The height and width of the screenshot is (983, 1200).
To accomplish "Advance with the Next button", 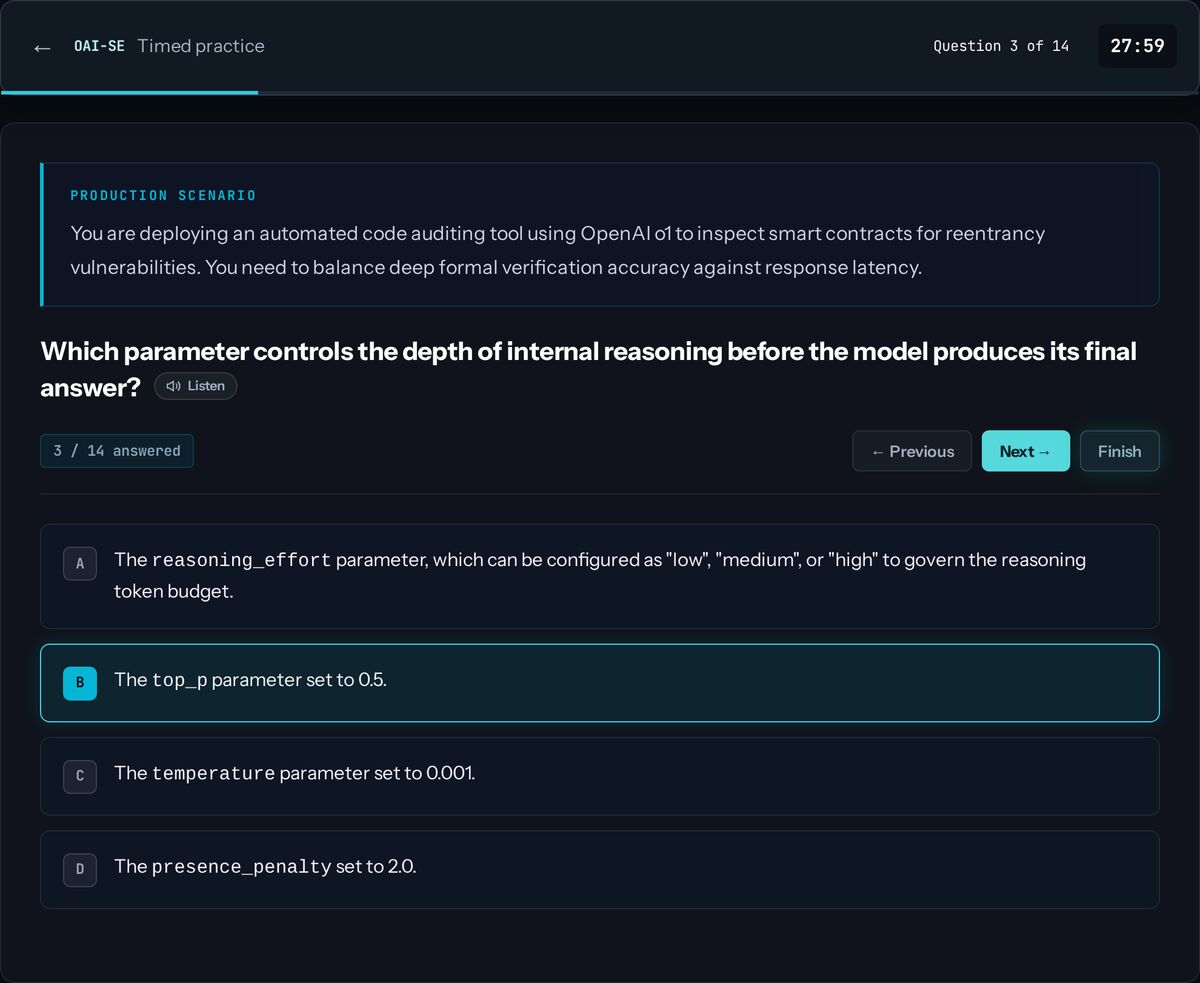I will tap(1025, 451).
